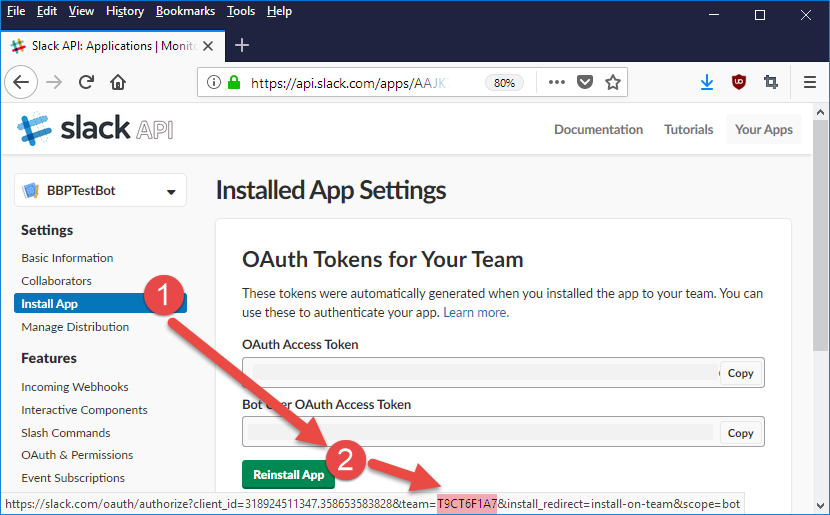Screen dimensions: 830x515
Task: Go to Documentation in the header
Action: pyautogui.click(x=598, y=130)
